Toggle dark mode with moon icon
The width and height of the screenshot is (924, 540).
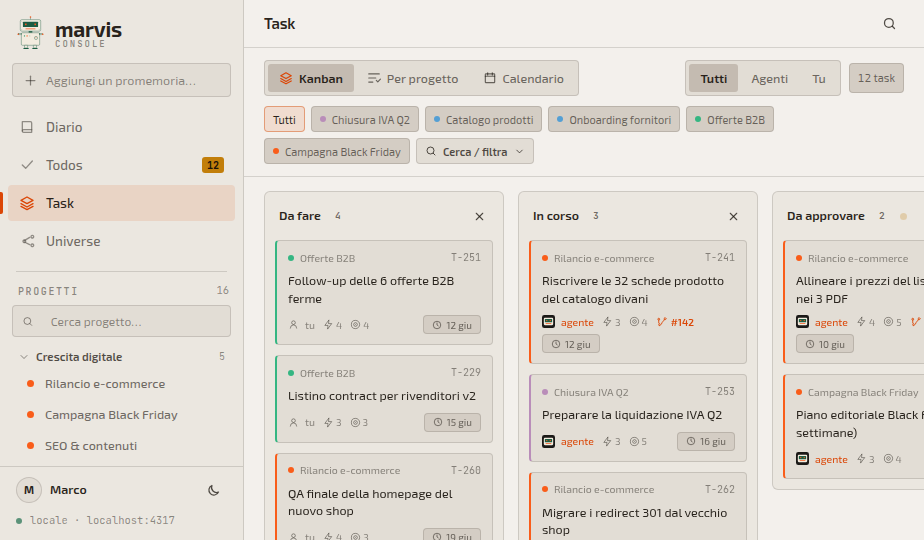click(x=213, y=490)
